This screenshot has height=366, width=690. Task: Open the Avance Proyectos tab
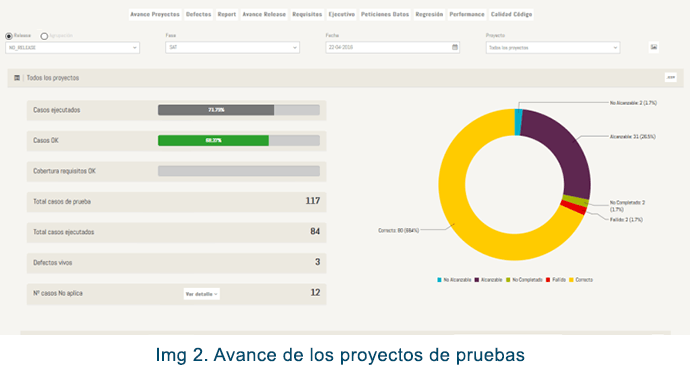(155, 15)
